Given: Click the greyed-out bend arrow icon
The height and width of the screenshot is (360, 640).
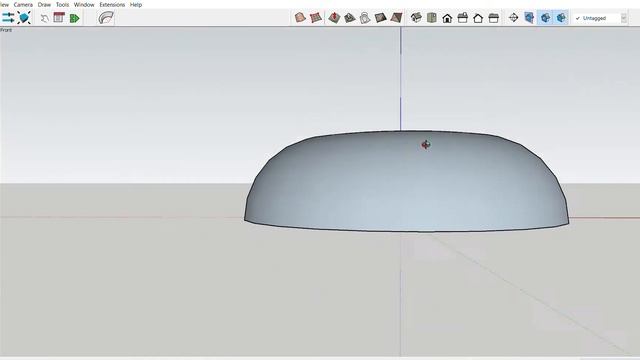Looking at the screenshot, I should click(44, 18).
